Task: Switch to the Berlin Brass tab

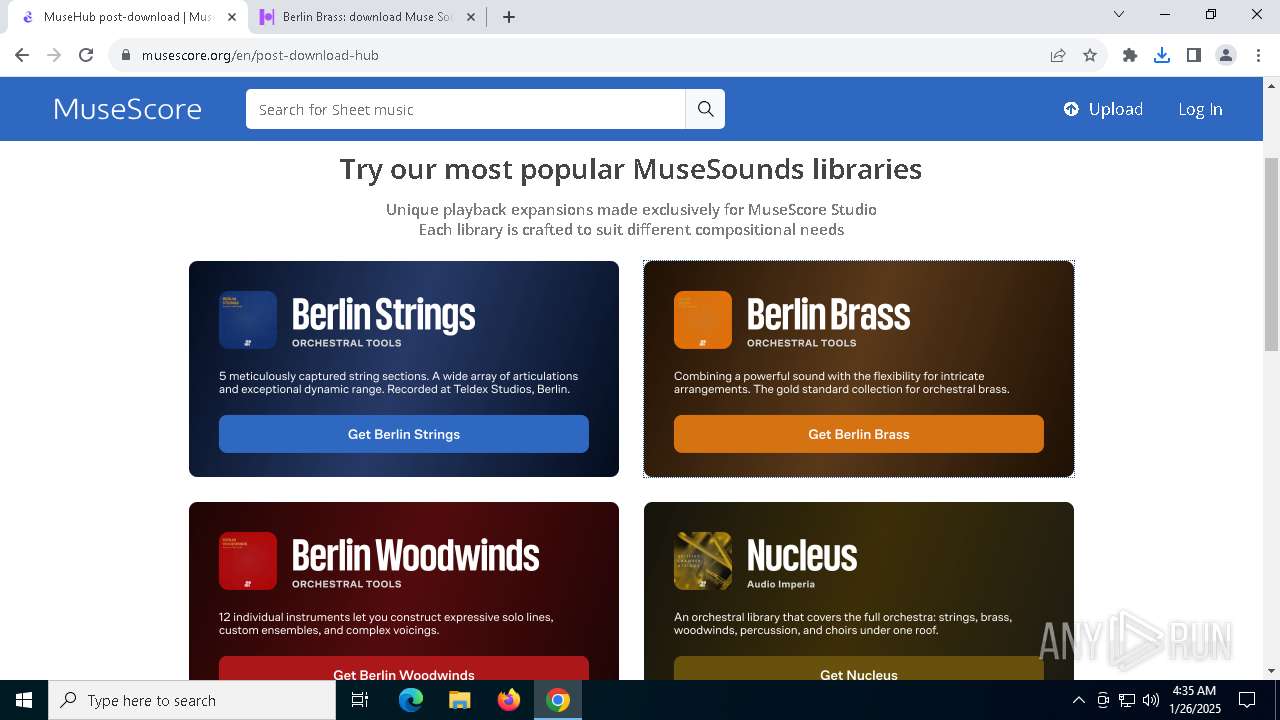Action: pyautogui.click(x=367, y=17)
